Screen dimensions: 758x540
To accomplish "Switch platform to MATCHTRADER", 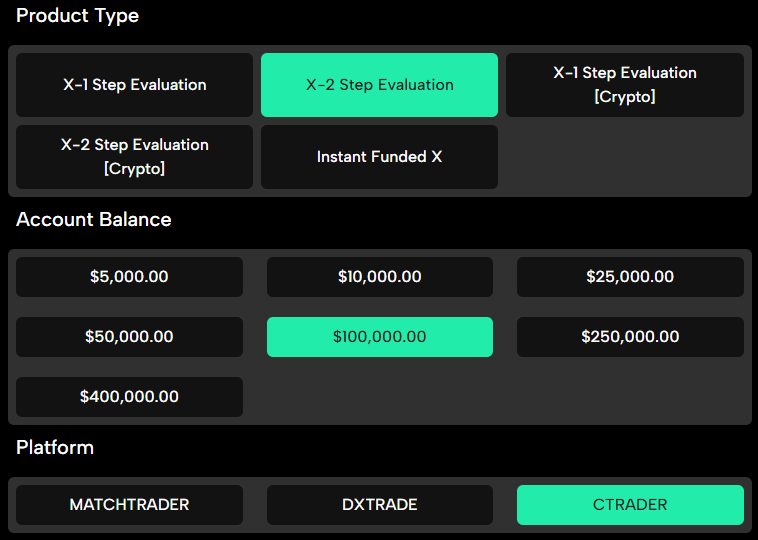I will coord(129,505).
